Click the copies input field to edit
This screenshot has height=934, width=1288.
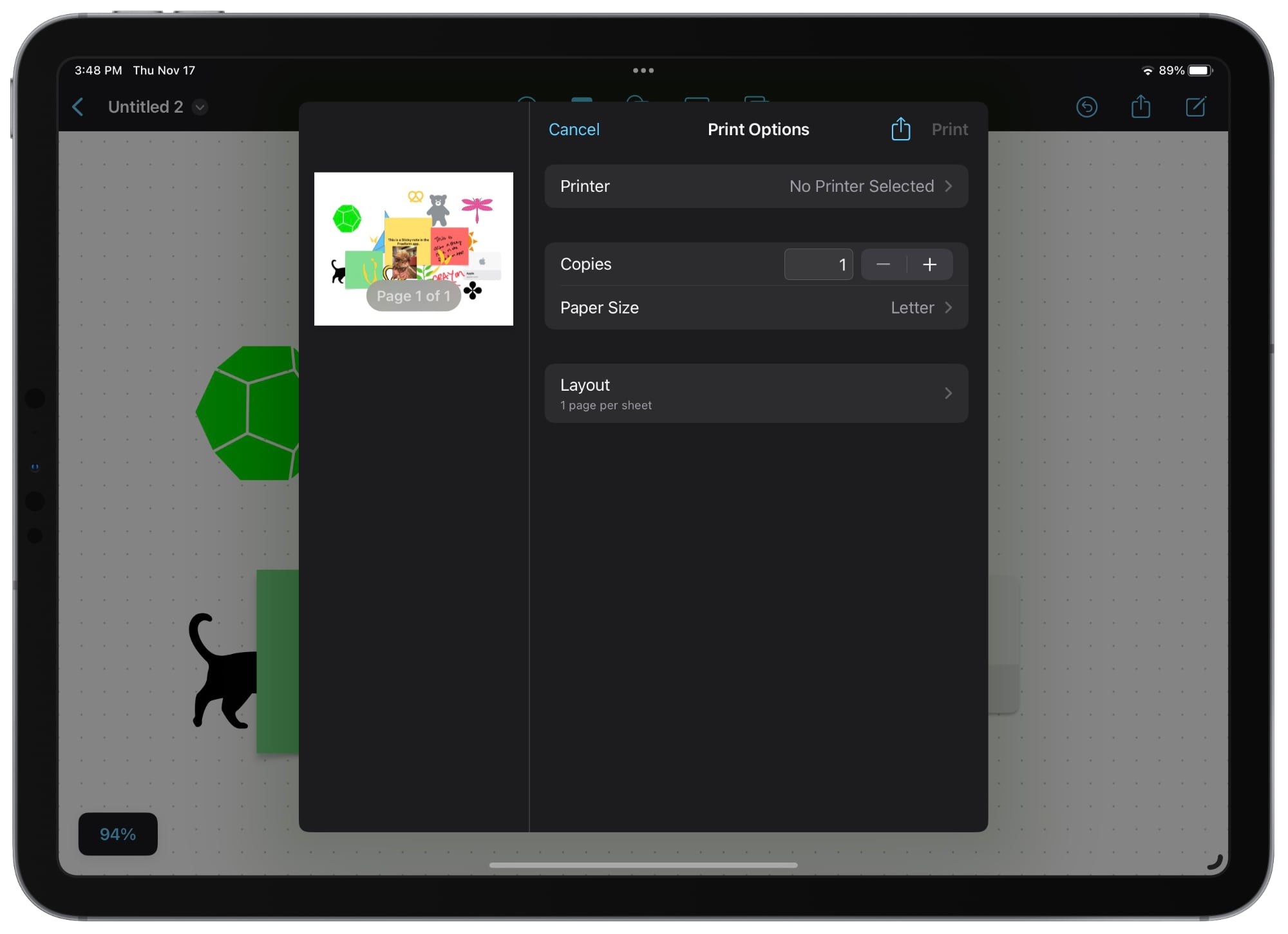pyautogui.click(x=819, y=263)
